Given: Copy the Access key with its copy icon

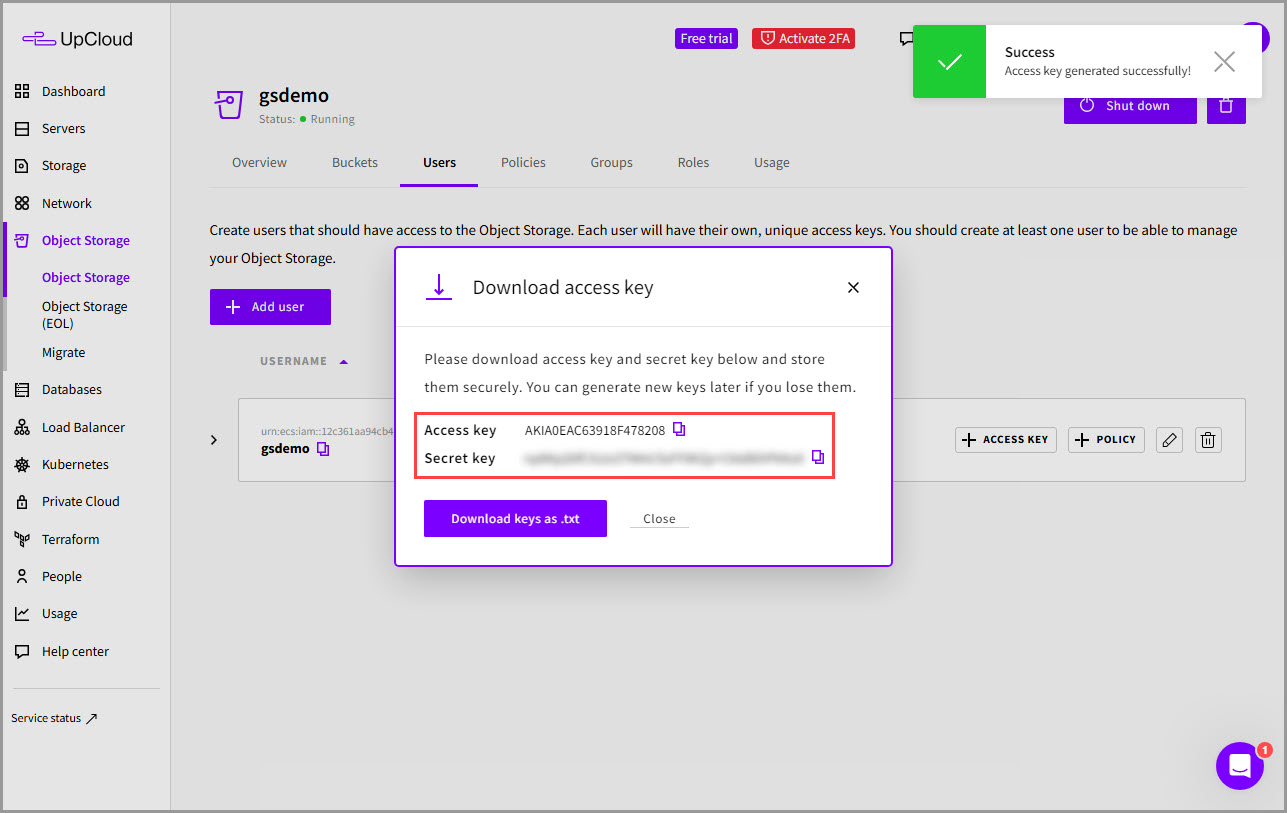Looking at the screenshot, I should coord(679,430).
